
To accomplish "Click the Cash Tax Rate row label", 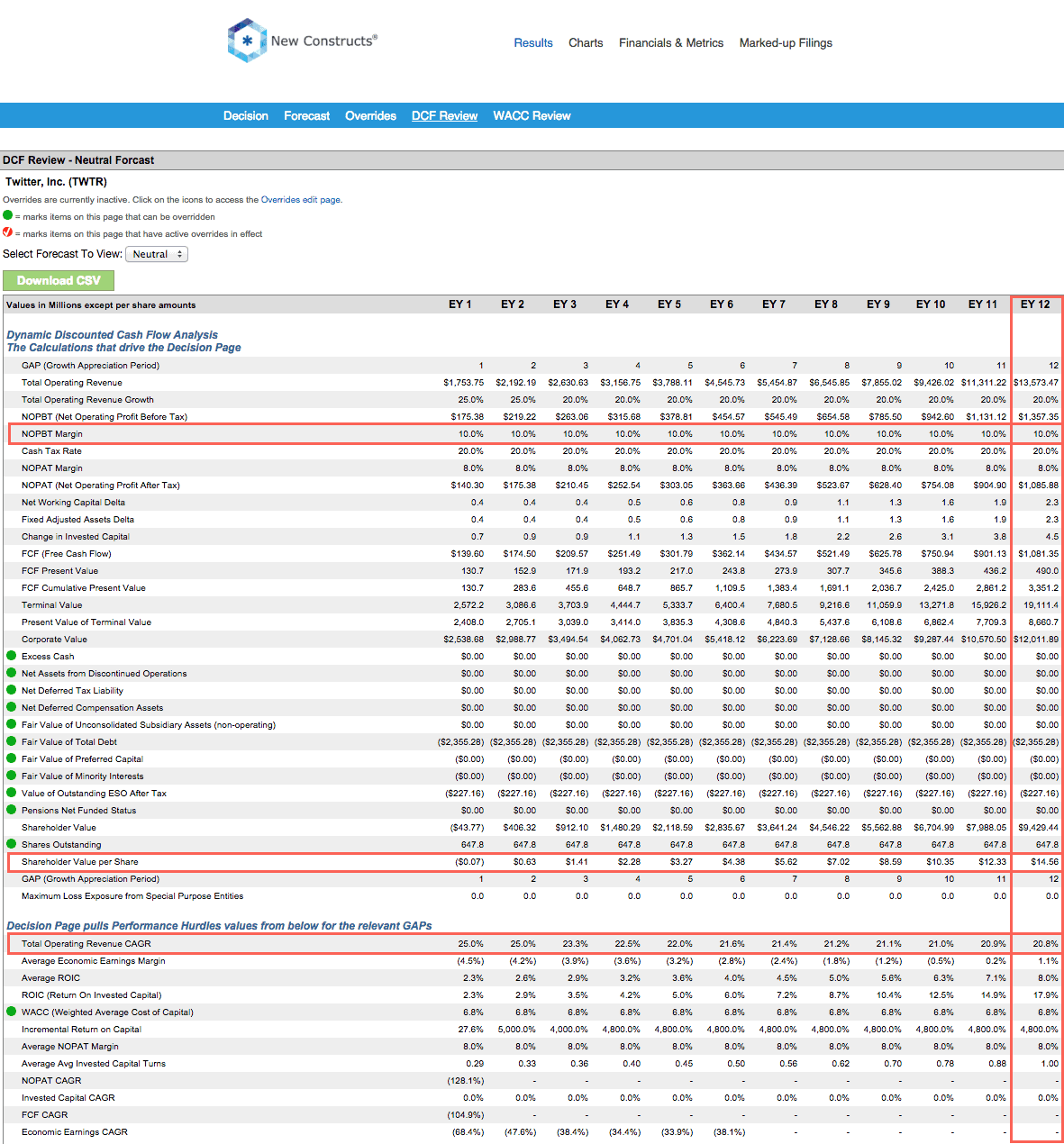I will click(x=51, y=451).
